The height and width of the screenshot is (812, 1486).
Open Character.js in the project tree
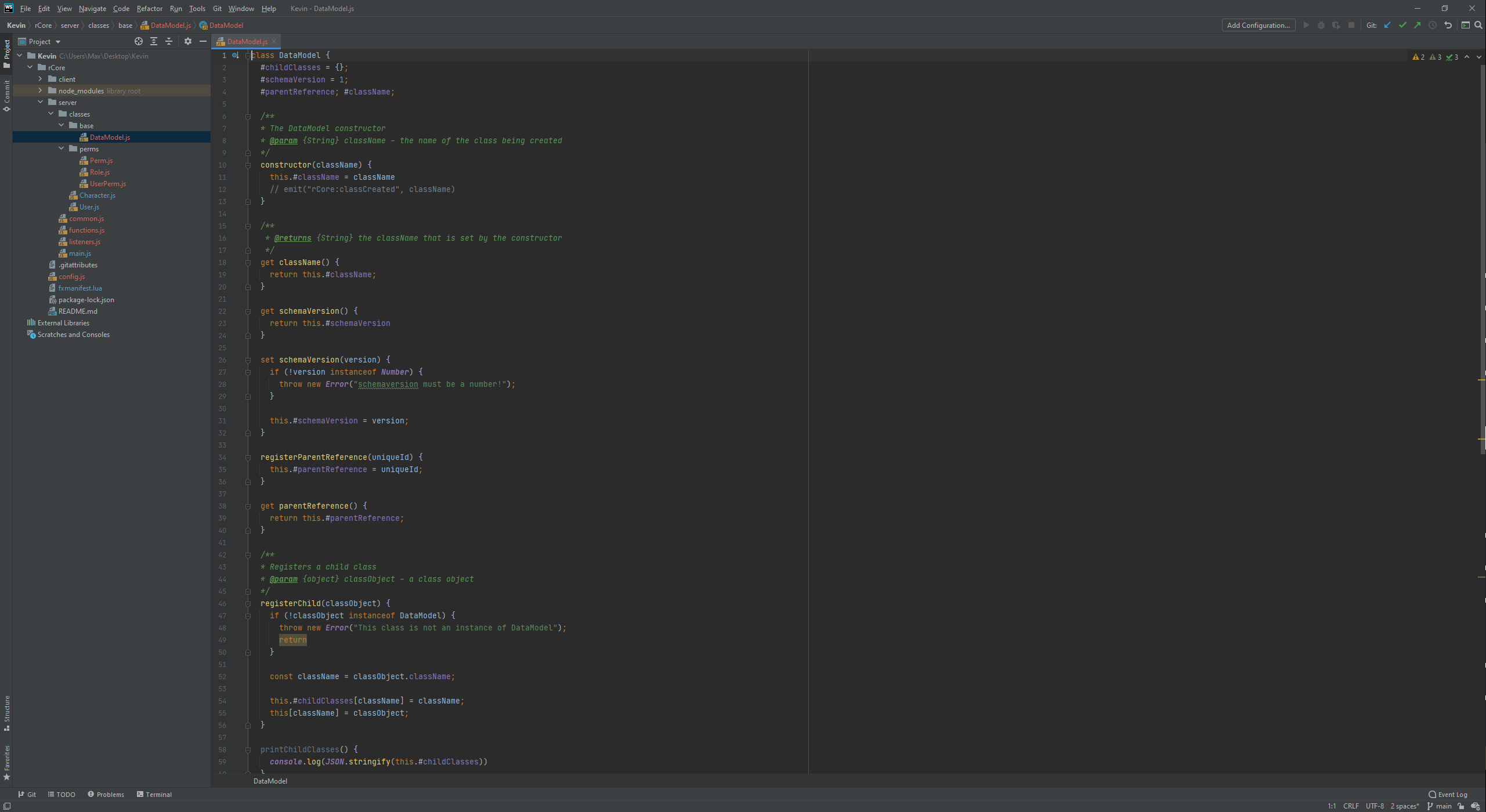click(x=97, y=195)
